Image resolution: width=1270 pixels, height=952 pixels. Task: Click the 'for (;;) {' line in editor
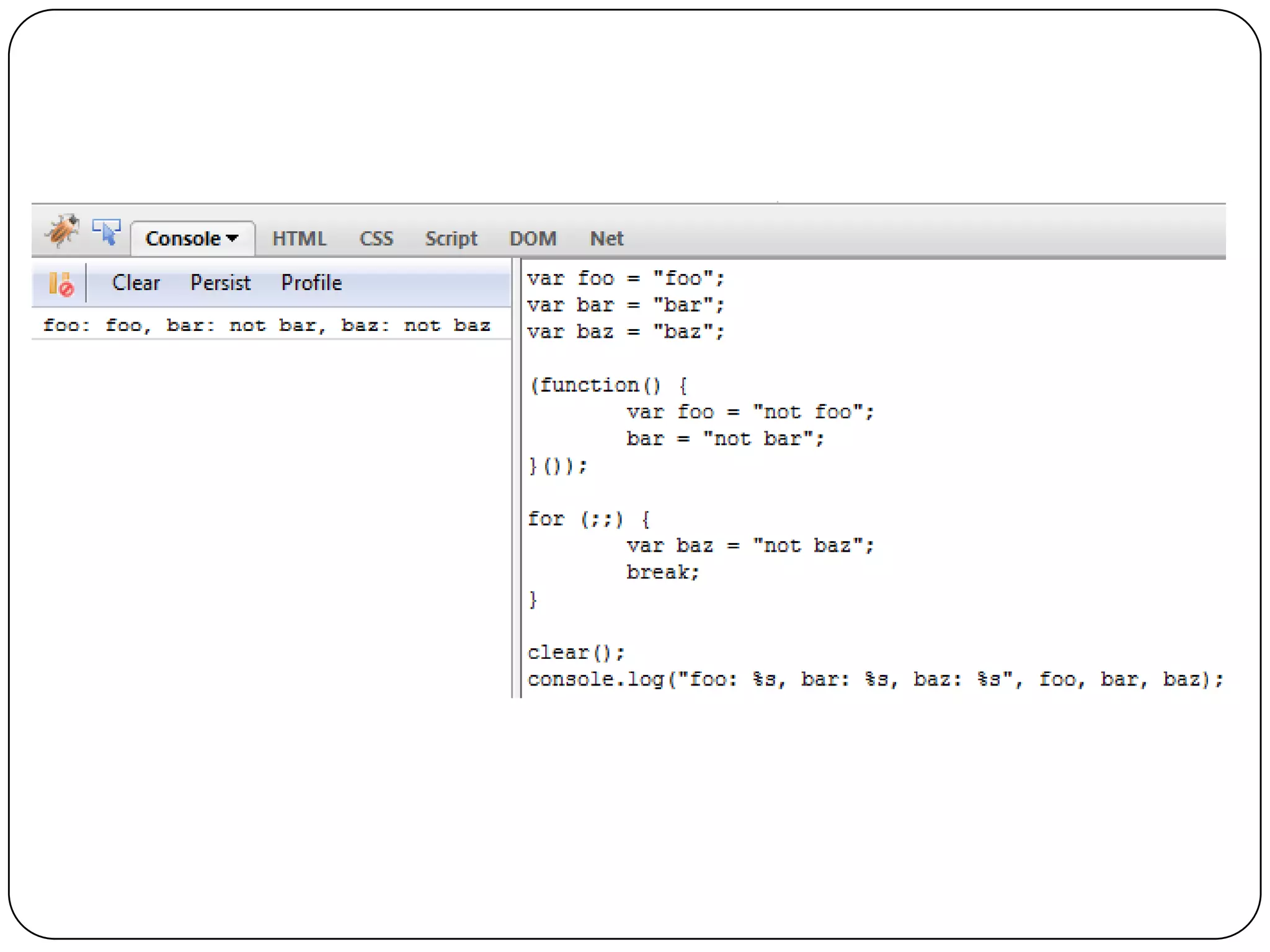[x=588, y=519]
